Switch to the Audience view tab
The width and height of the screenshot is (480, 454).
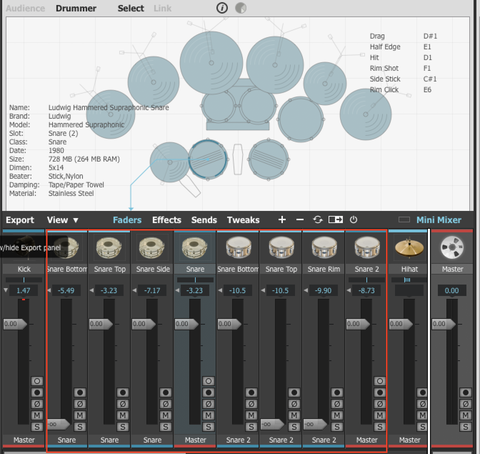(x=25, y=8)
